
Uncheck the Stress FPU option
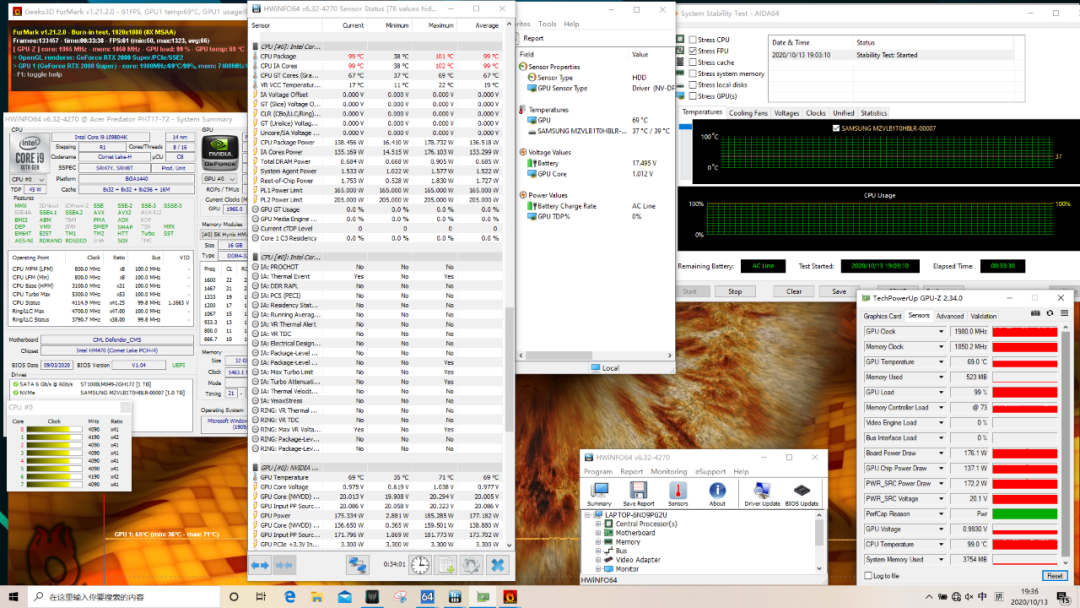(x=693, y=51)
